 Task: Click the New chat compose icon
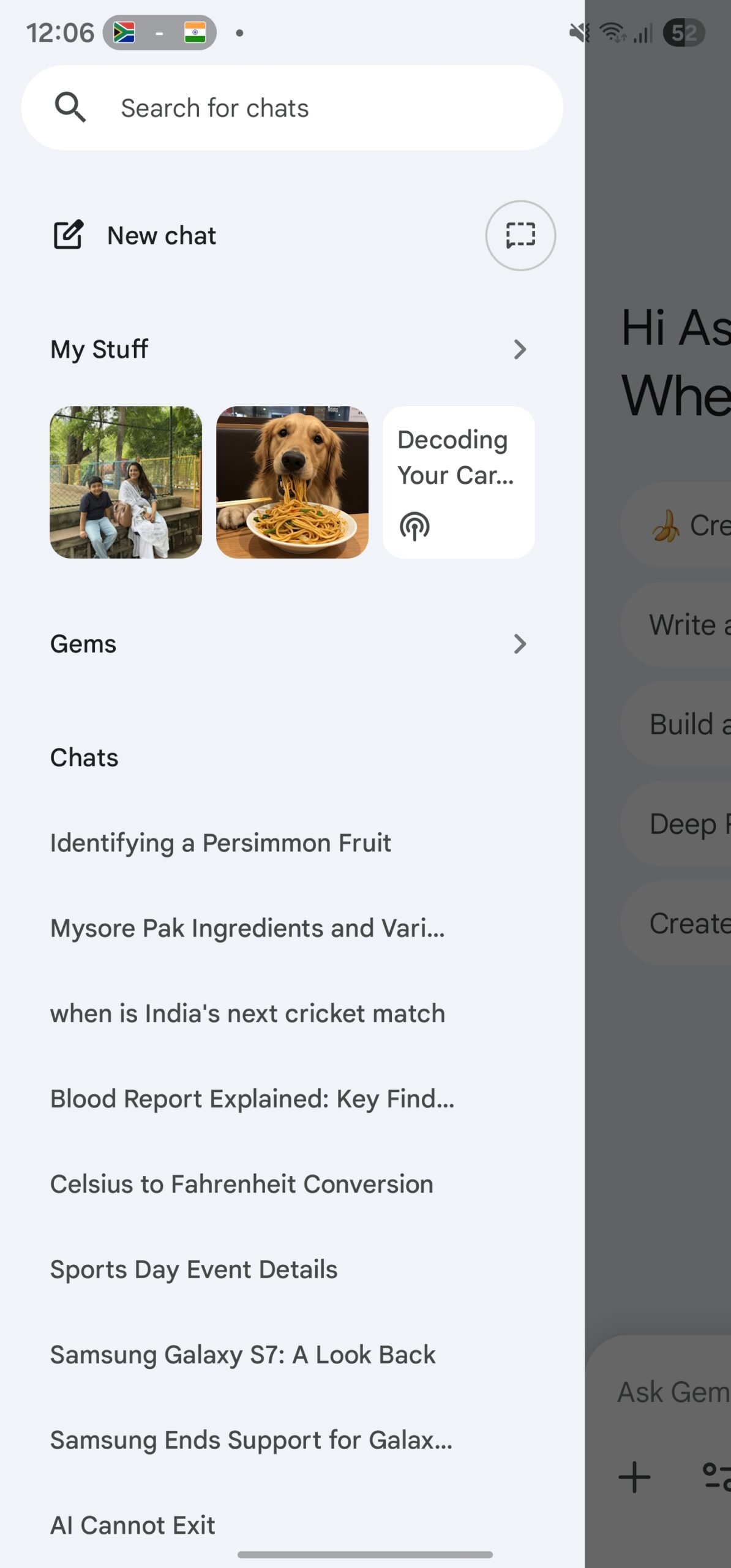(68, 235)
